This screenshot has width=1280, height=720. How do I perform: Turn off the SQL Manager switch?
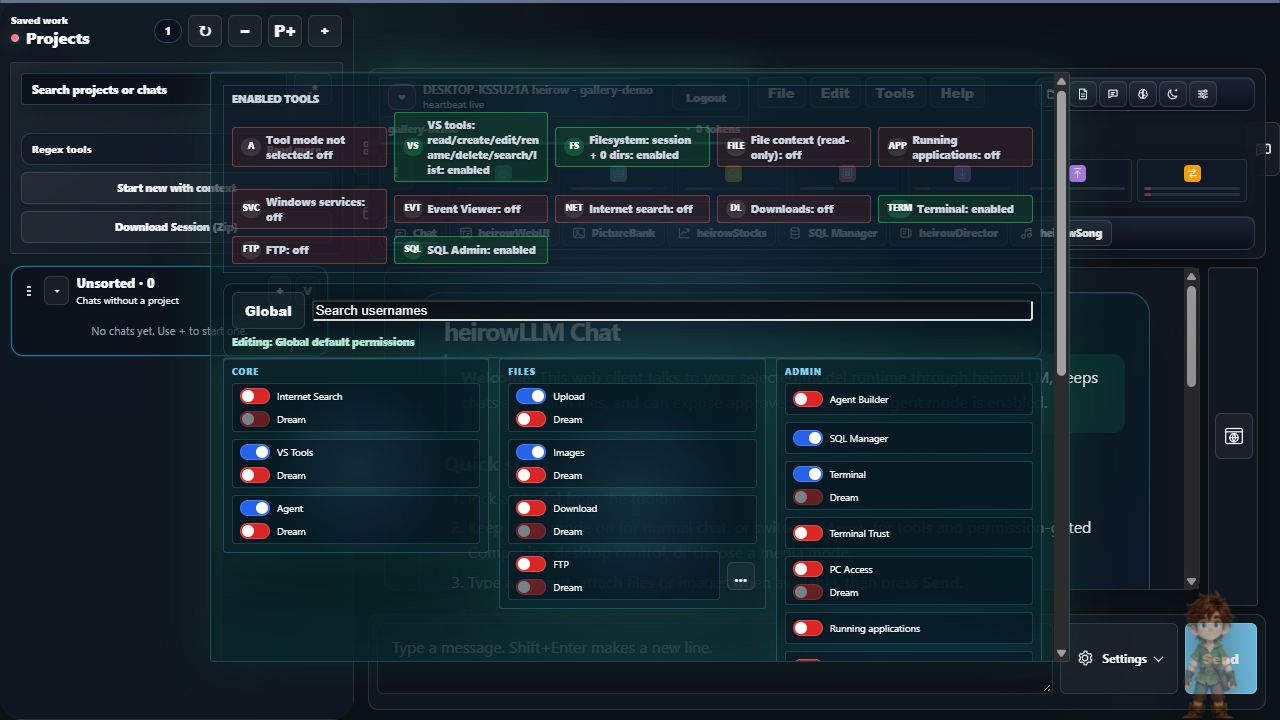coord(808,439)
